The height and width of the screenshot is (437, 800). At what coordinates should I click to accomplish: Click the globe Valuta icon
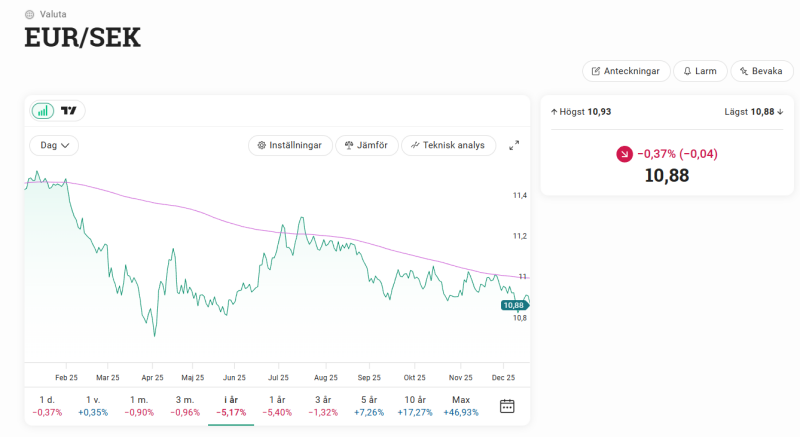pos(29,15)
